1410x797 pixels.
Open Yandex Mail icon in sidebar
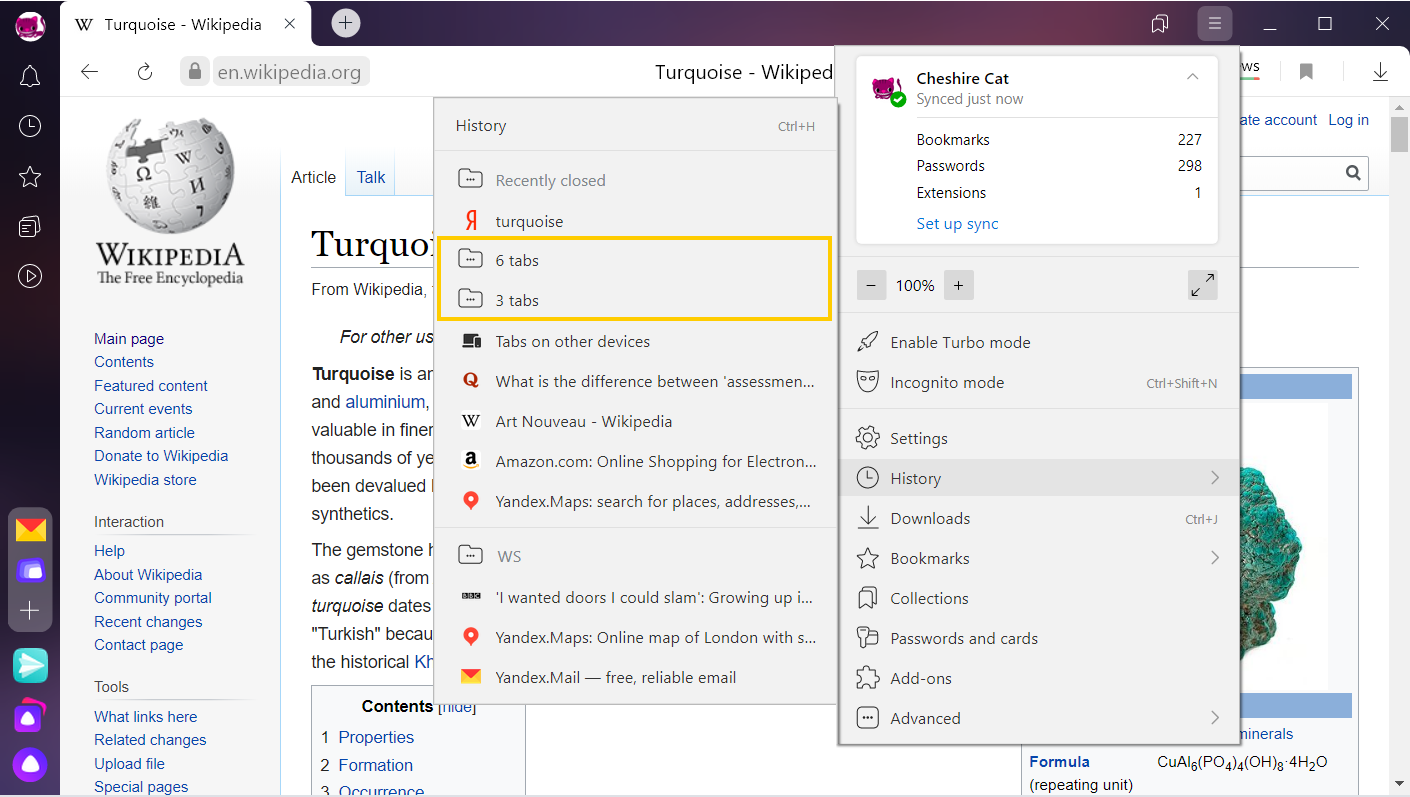tap(30, 530)
